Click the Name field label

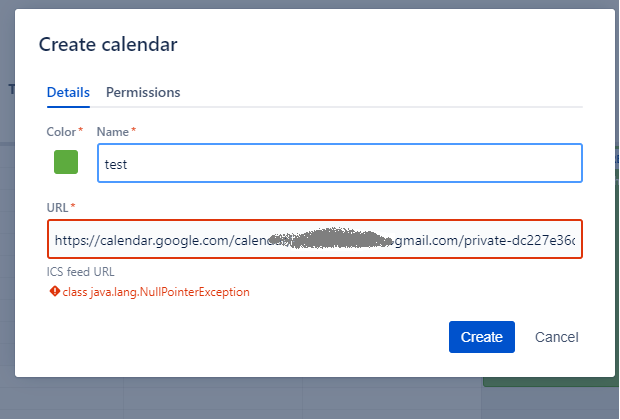point(113,132)
